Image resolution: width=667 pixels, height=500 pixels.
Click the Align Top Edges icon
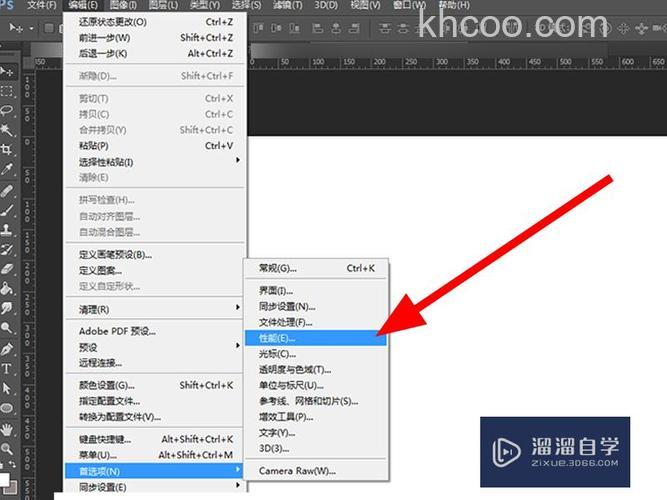click(258, 29)
